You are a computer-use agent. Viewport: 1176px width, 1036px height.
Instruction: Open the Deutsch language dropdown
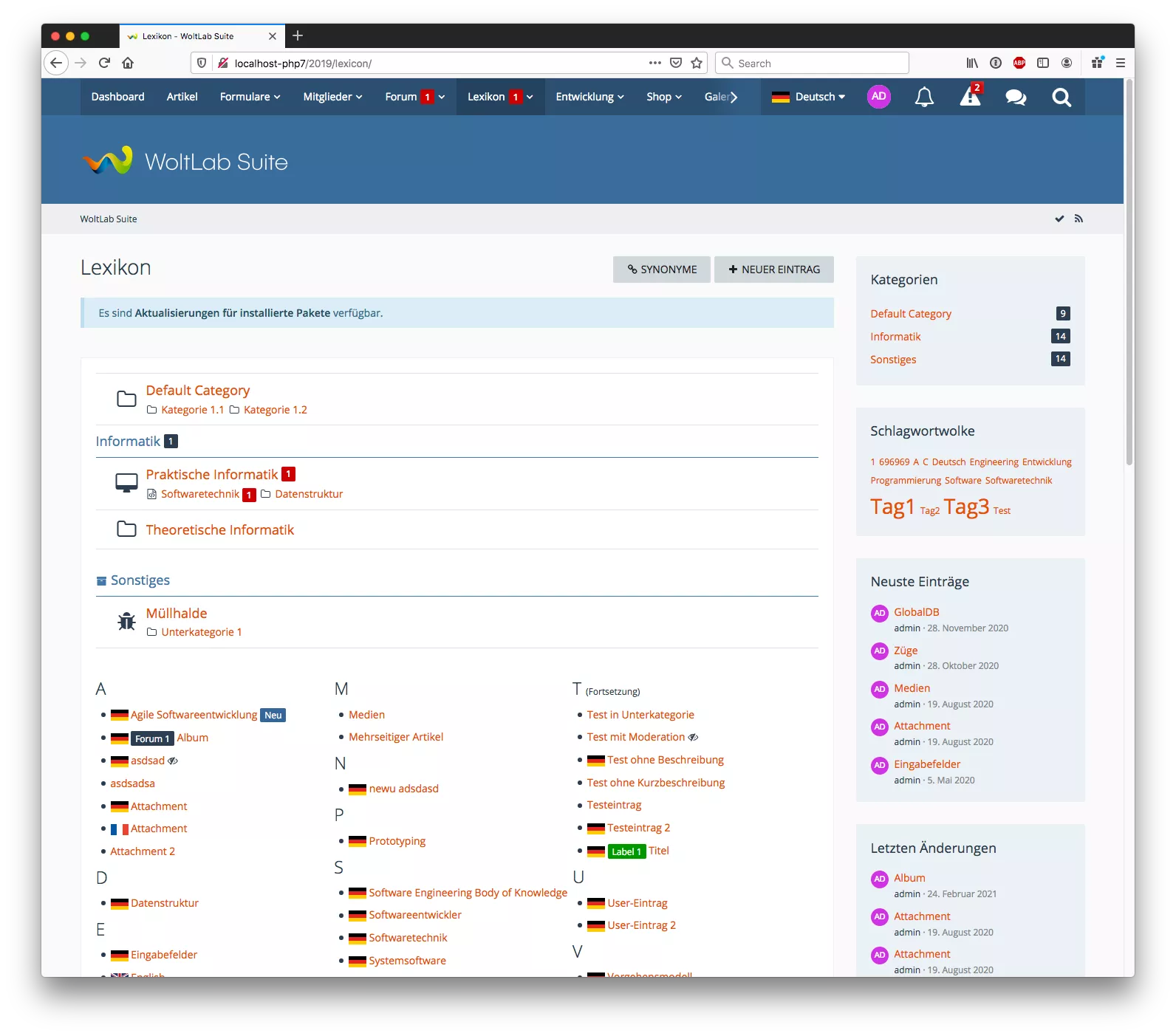808,97
